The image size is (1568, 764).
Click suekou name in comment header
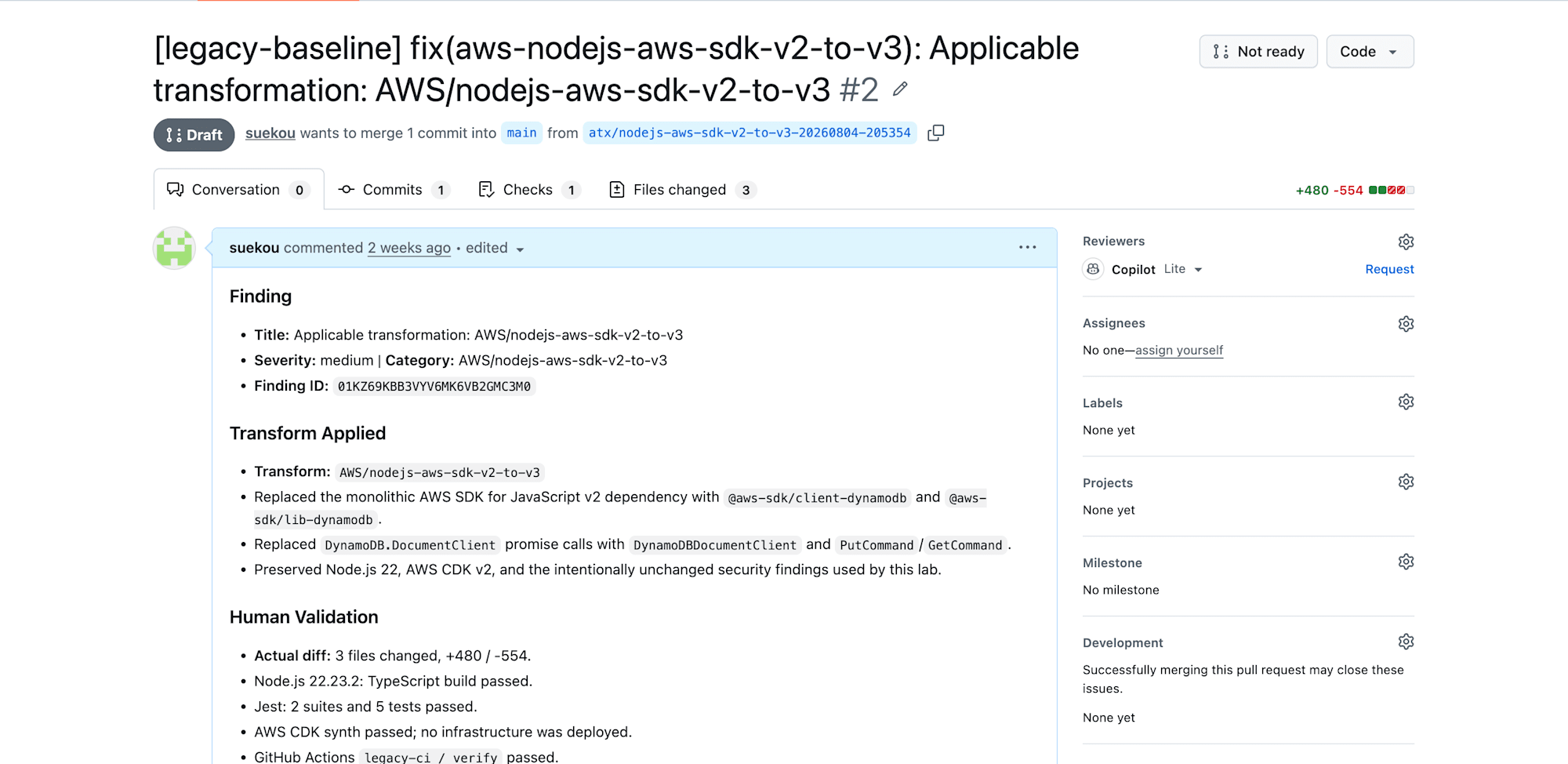coord(254,248)
